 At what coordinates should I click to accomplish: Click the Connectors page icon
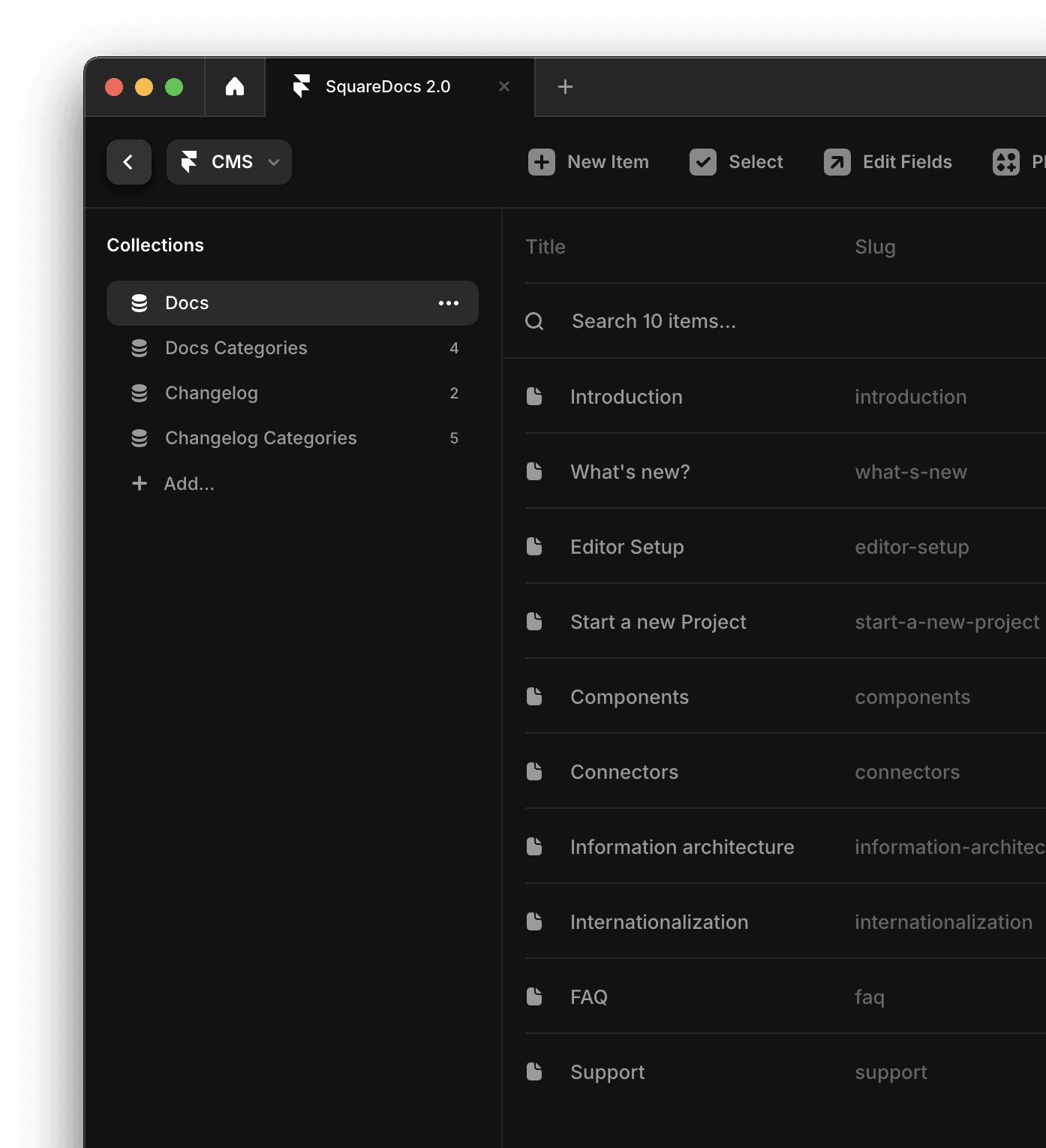coord(534,771)
